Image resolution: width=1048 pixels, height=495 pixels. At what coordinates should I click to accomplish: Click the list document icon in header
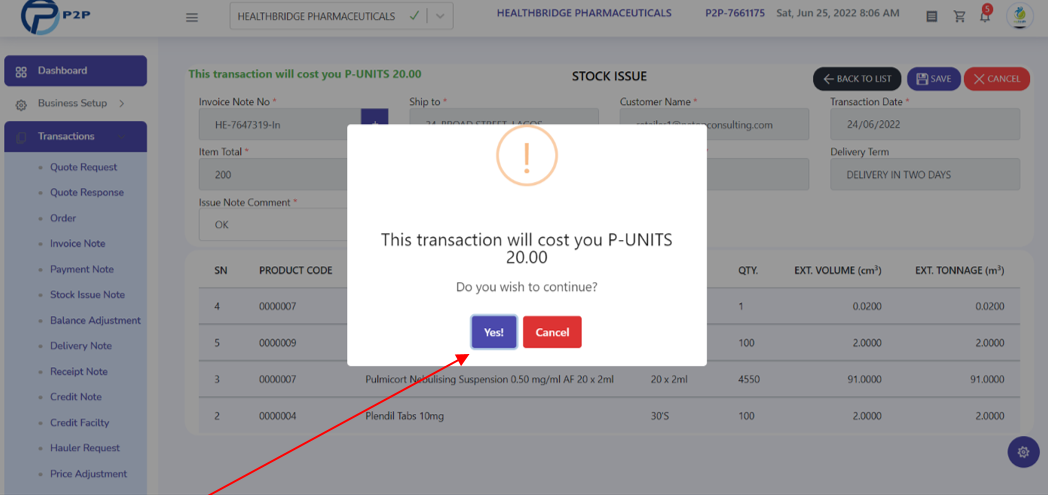[932, 17]
